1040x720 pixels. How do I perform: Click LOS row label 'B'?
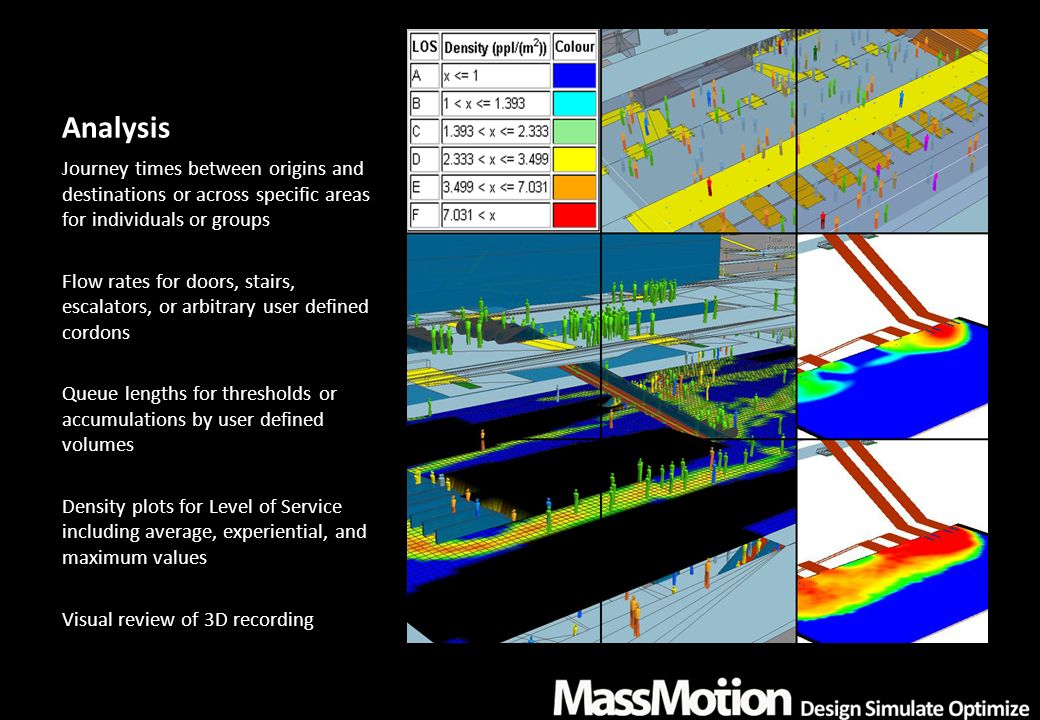pos(424,103)
